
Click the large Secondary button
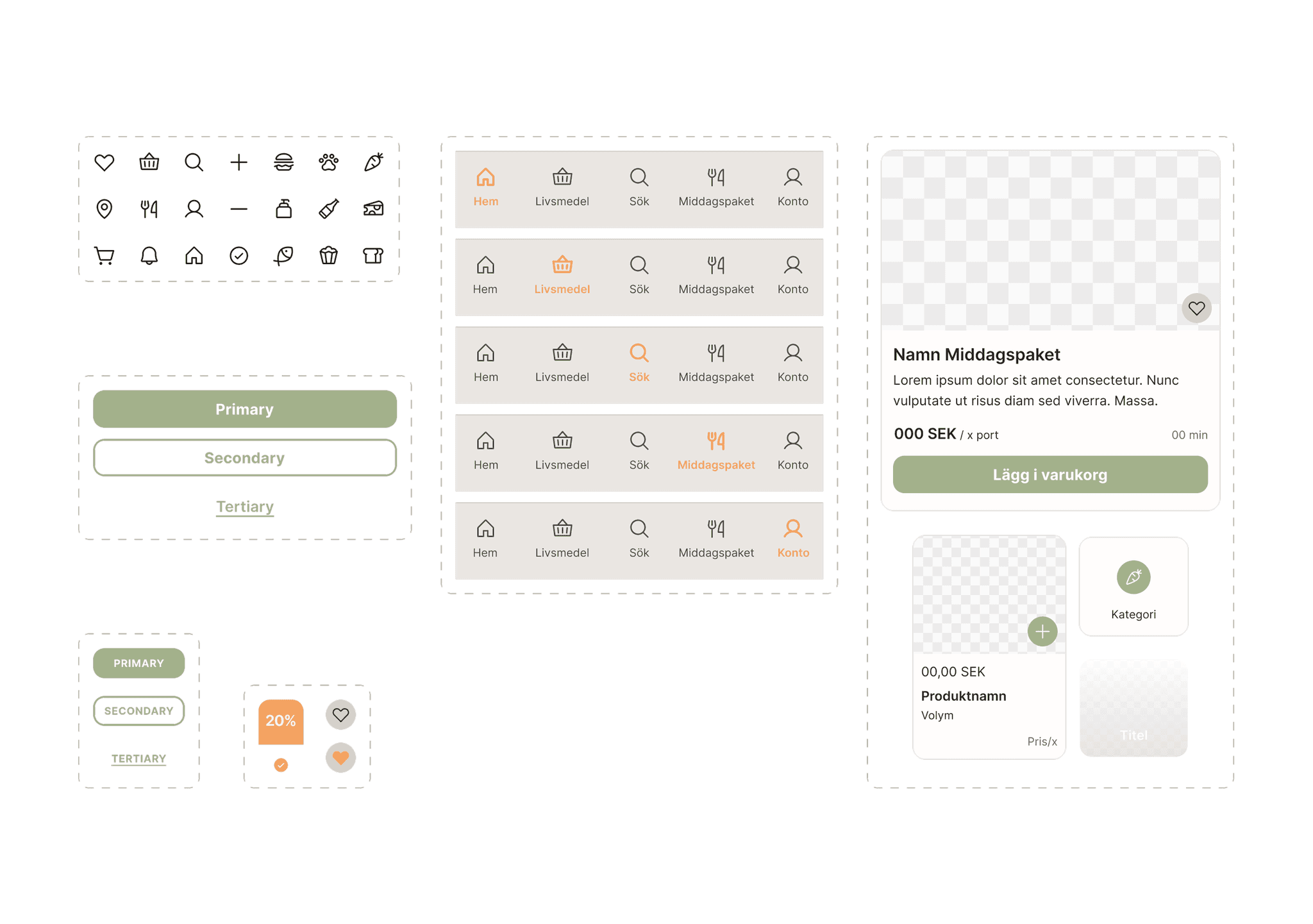245,458
